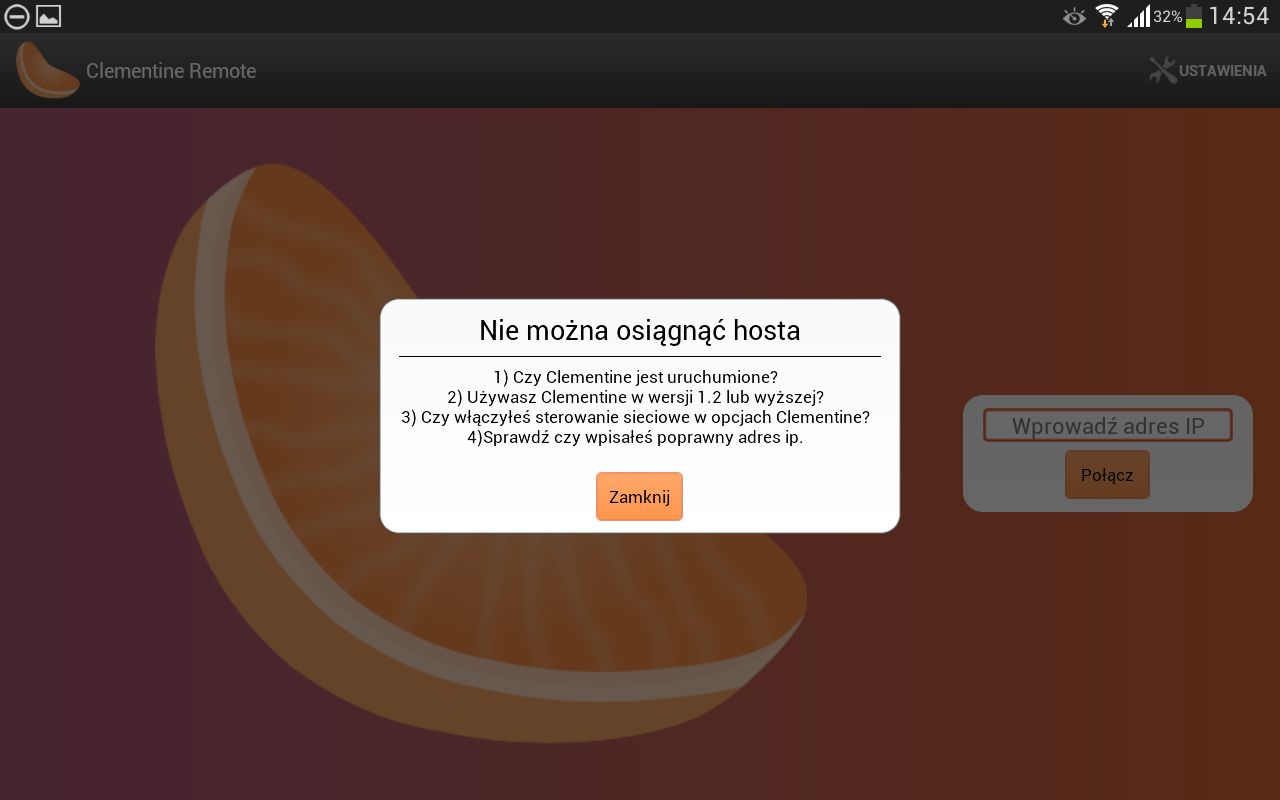The width and height of the screenshot is (1280, 800).
Task: Tap the line '1) Czy Clementine jest uruchumione?'
Action: [635, 377]
